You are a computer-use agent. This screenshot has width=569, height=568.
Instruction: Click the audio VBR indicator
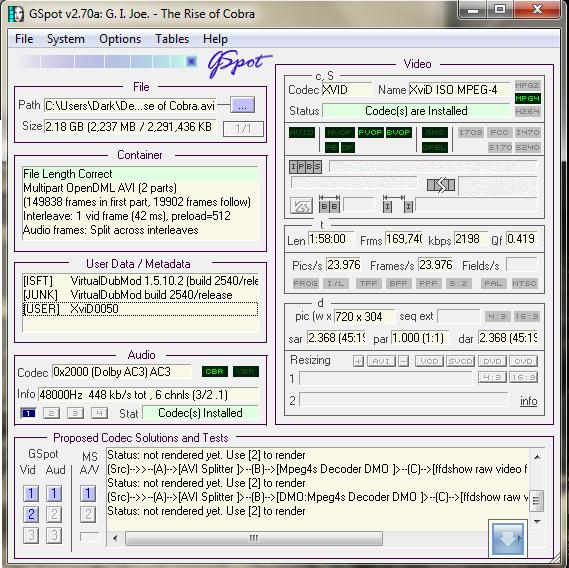[x=246, y=372]
